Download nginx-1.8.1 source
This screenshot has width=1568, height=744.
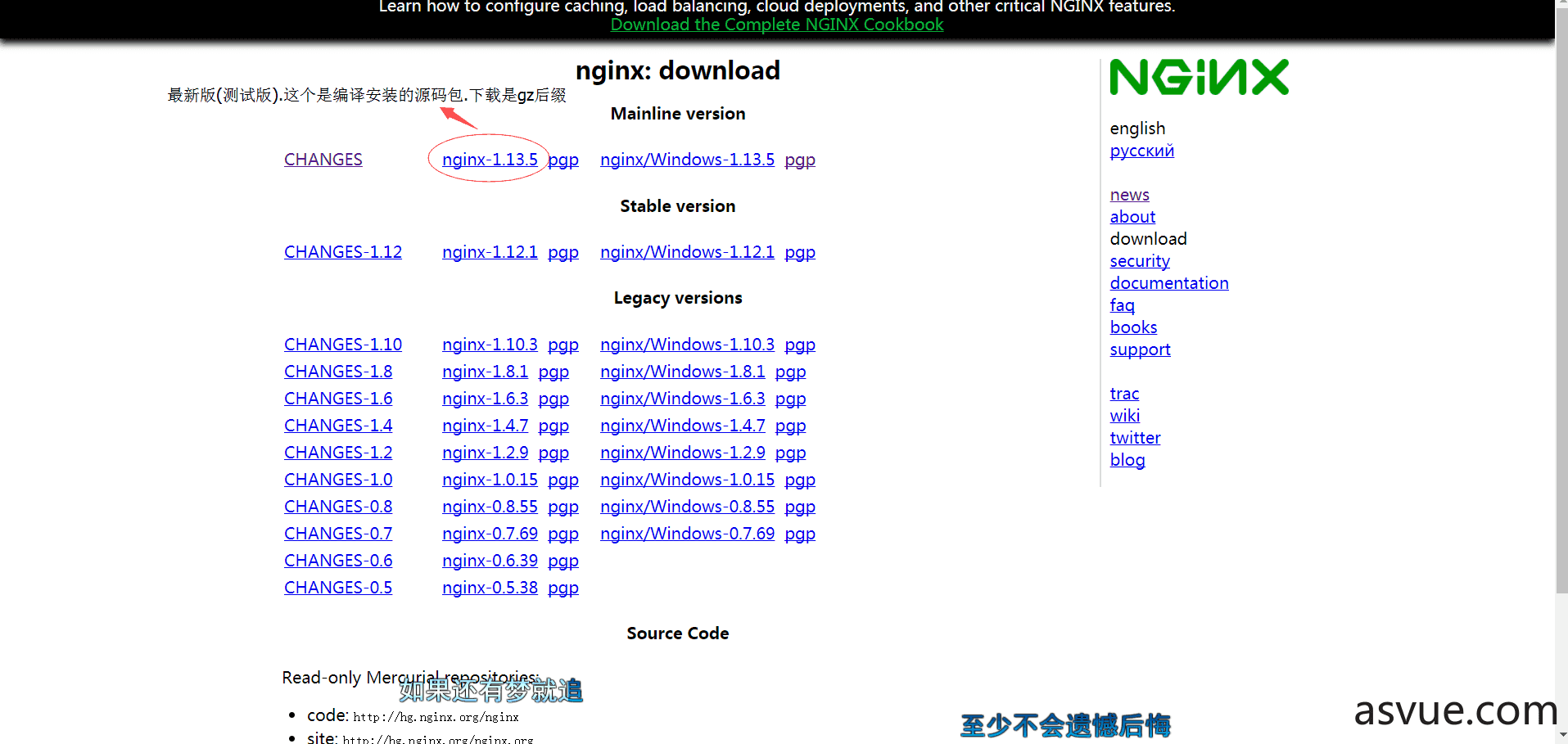click(485, 372)
